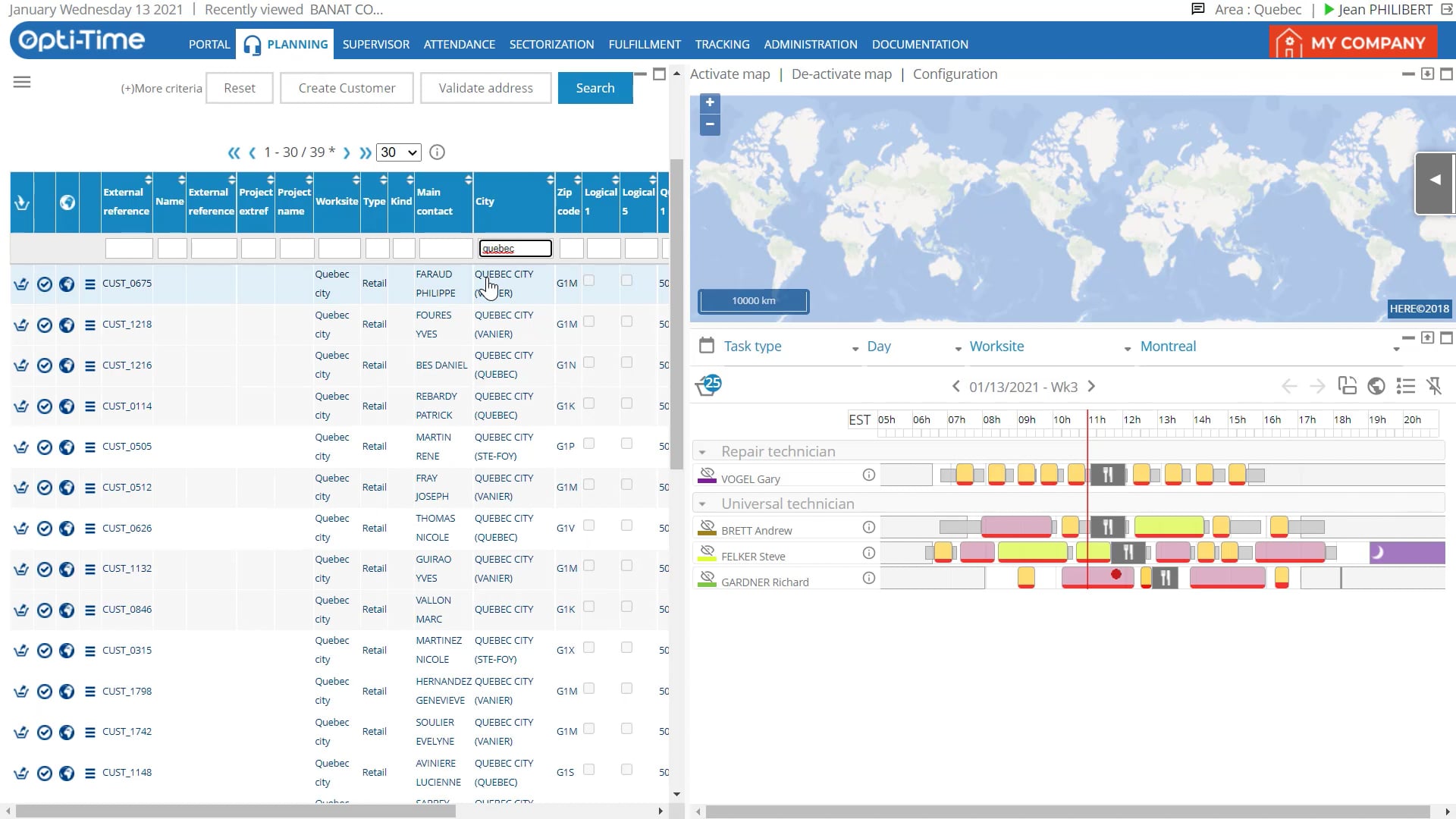1456x819 pixels.
Task: Click the info icon next to VOGEL Gary
Action: [x=868, y=475]
